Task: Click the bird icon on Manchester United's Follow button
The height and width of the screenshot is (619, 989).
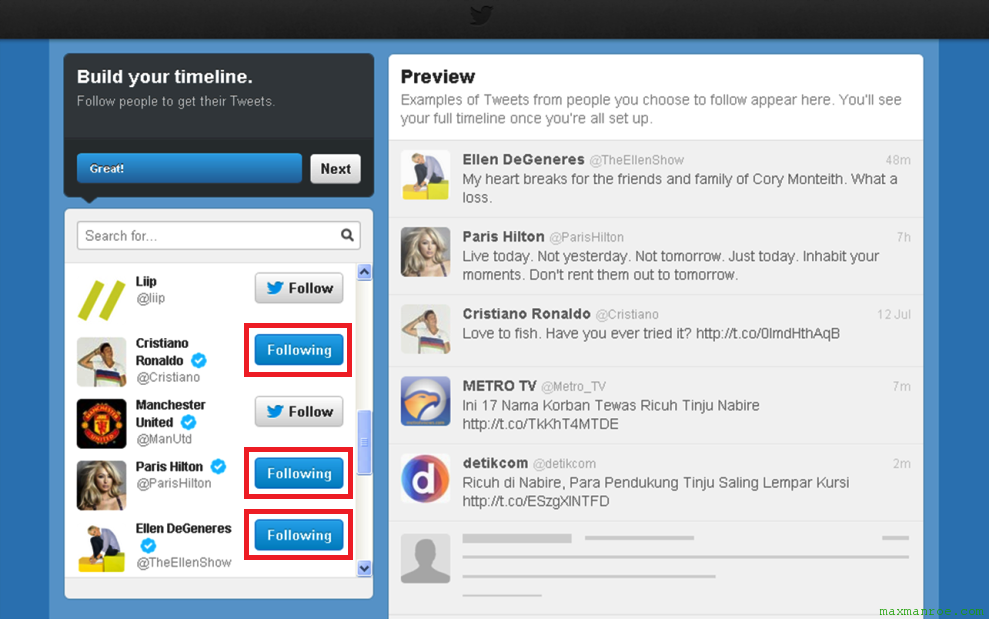Action: (x=274, y=411)
